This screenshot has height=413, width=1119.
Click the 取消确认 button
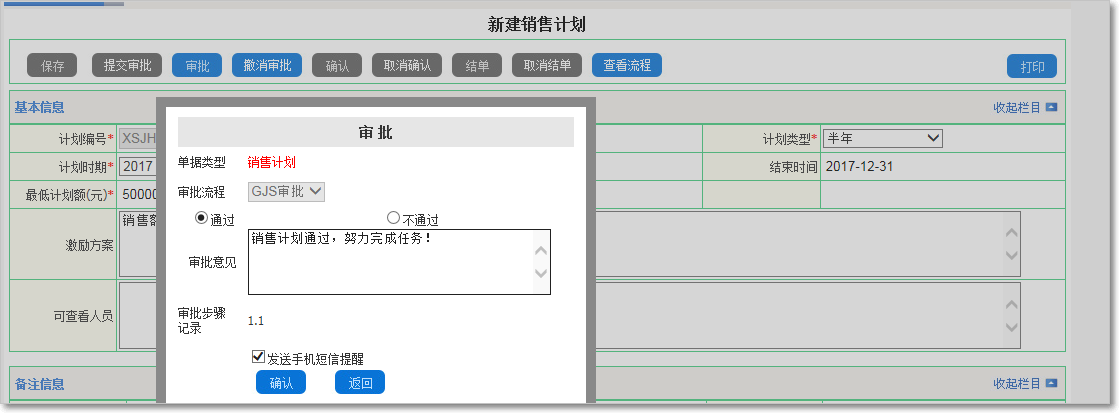[x=407, y=66]
